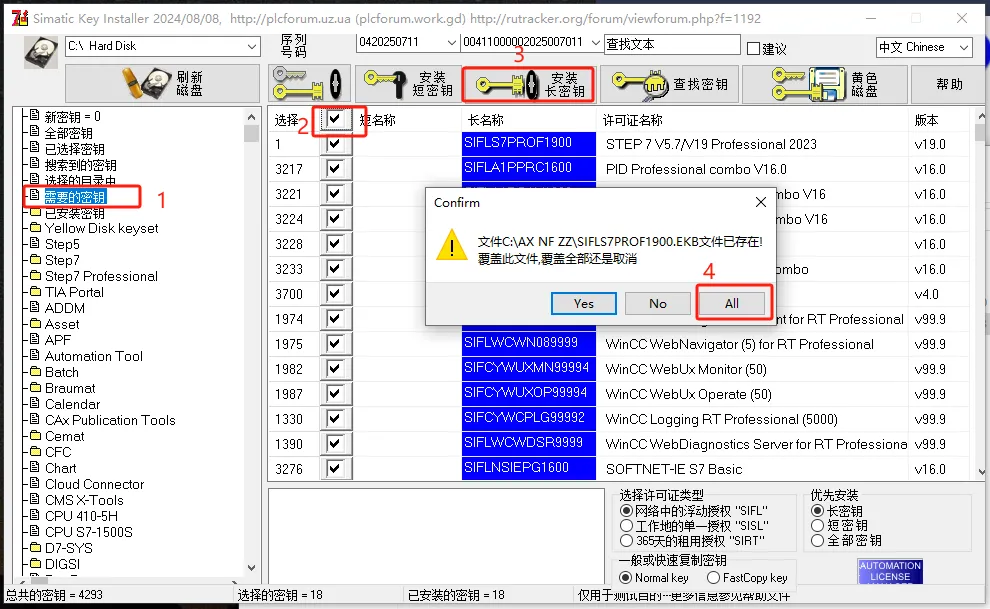Select 已选择密钥 in the tree
This screenshot has width=990, height=609.
(x=75, y=149)
